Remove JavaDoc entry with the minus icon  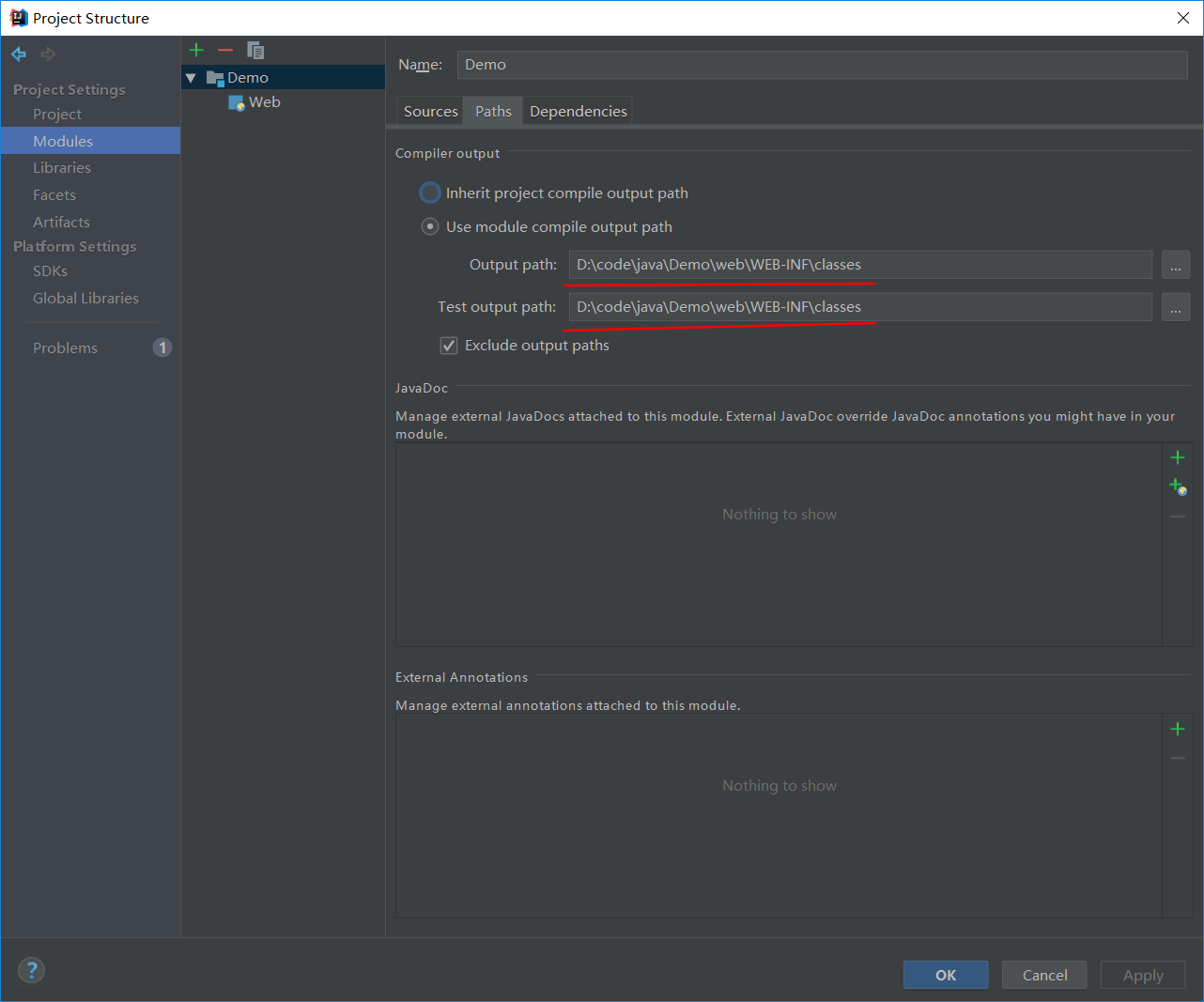click(x=1178, y=516)
